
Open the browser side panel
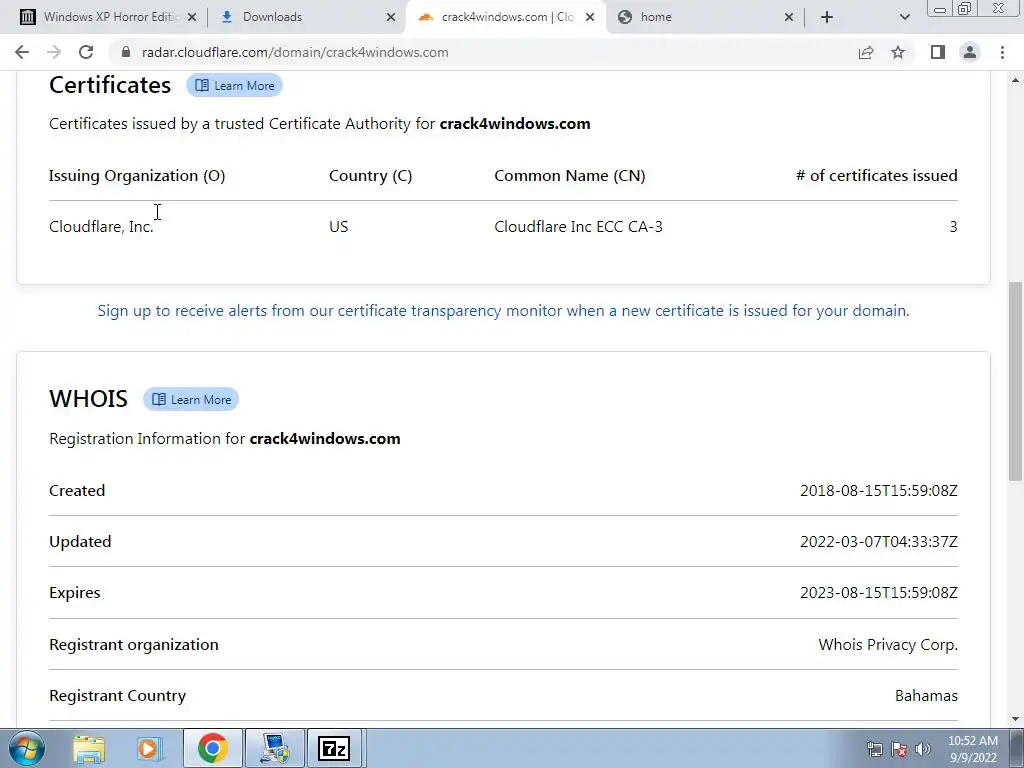[x=938, y=52]
